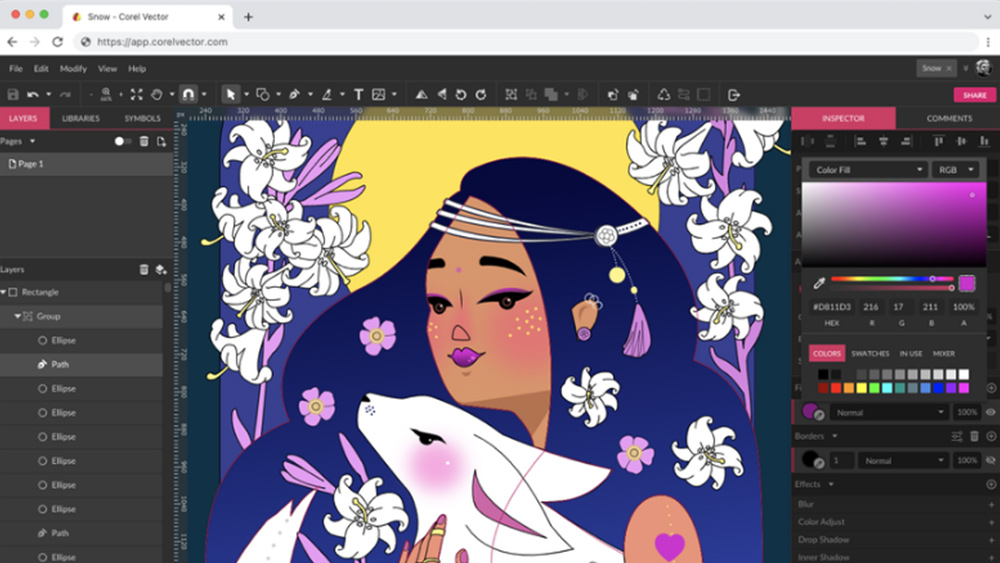Click align horizontal centers icon in Inspector
The height and width of the screenshot is (563, 1000).
click(x=883, y=141)
